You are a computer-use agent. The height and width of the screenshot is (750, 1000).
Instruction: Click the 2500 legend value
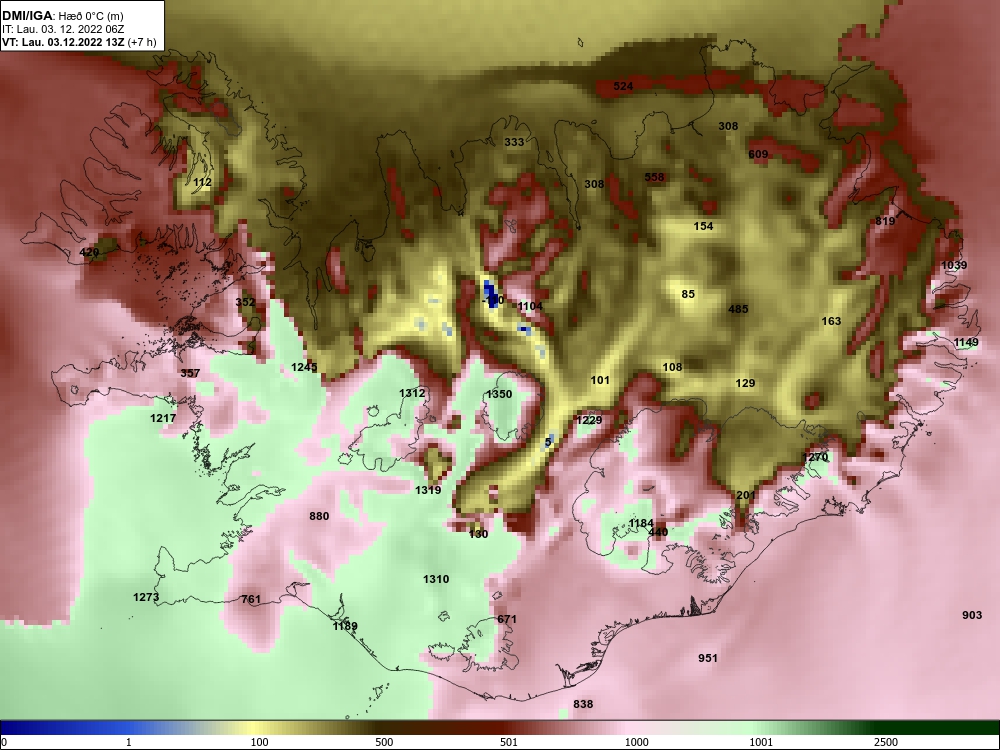886,742
